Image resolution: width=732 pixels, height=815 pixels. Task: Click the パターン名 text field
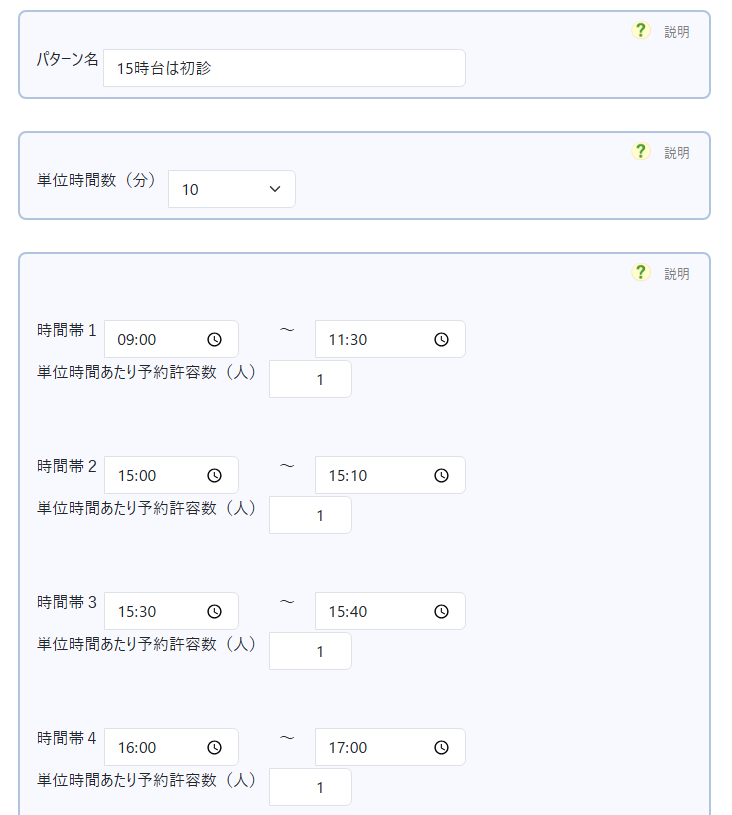[284, 68]
